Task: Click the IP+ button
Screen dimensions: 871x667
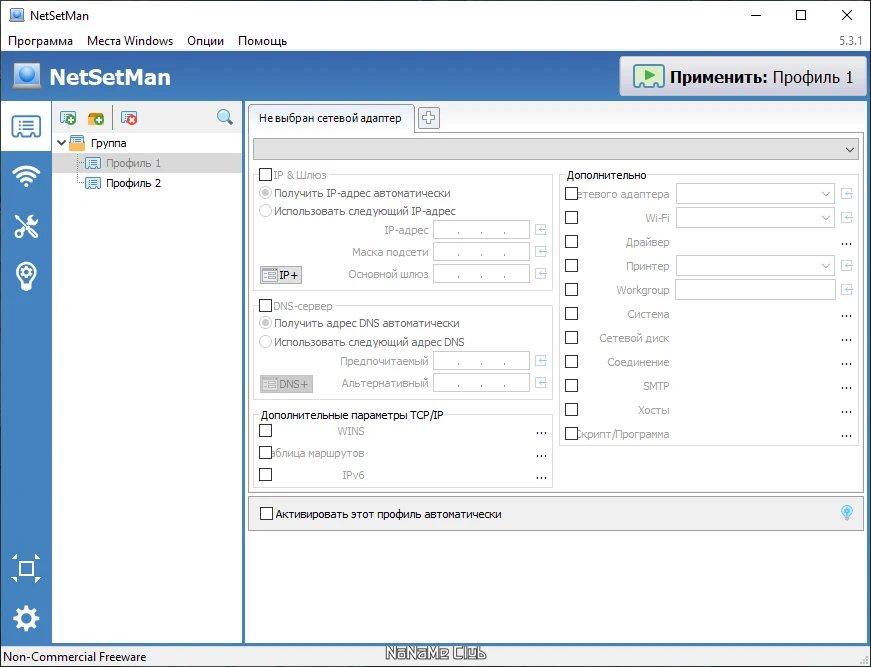Action: click(x=281, y=275)
